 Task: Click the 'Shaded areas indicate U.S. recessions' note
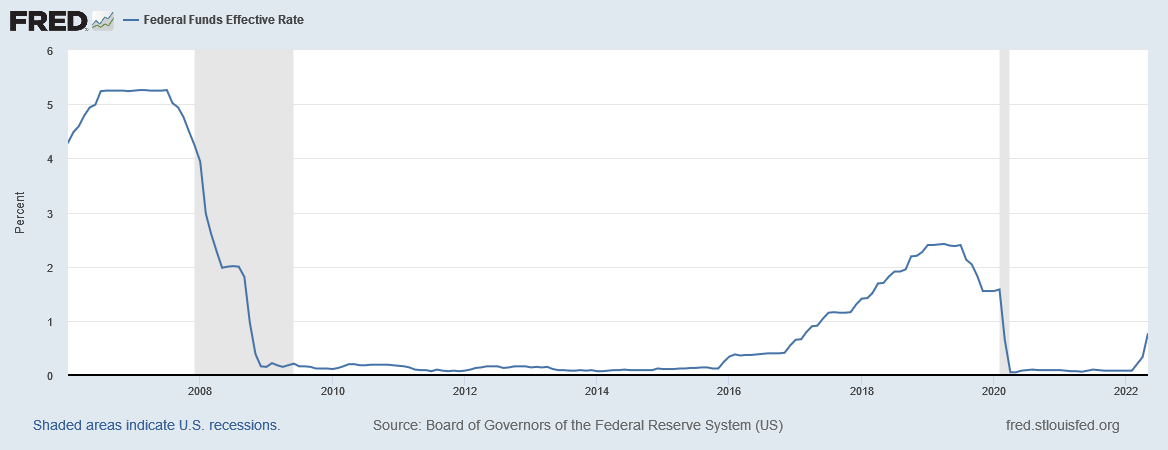tap(156, 425)
